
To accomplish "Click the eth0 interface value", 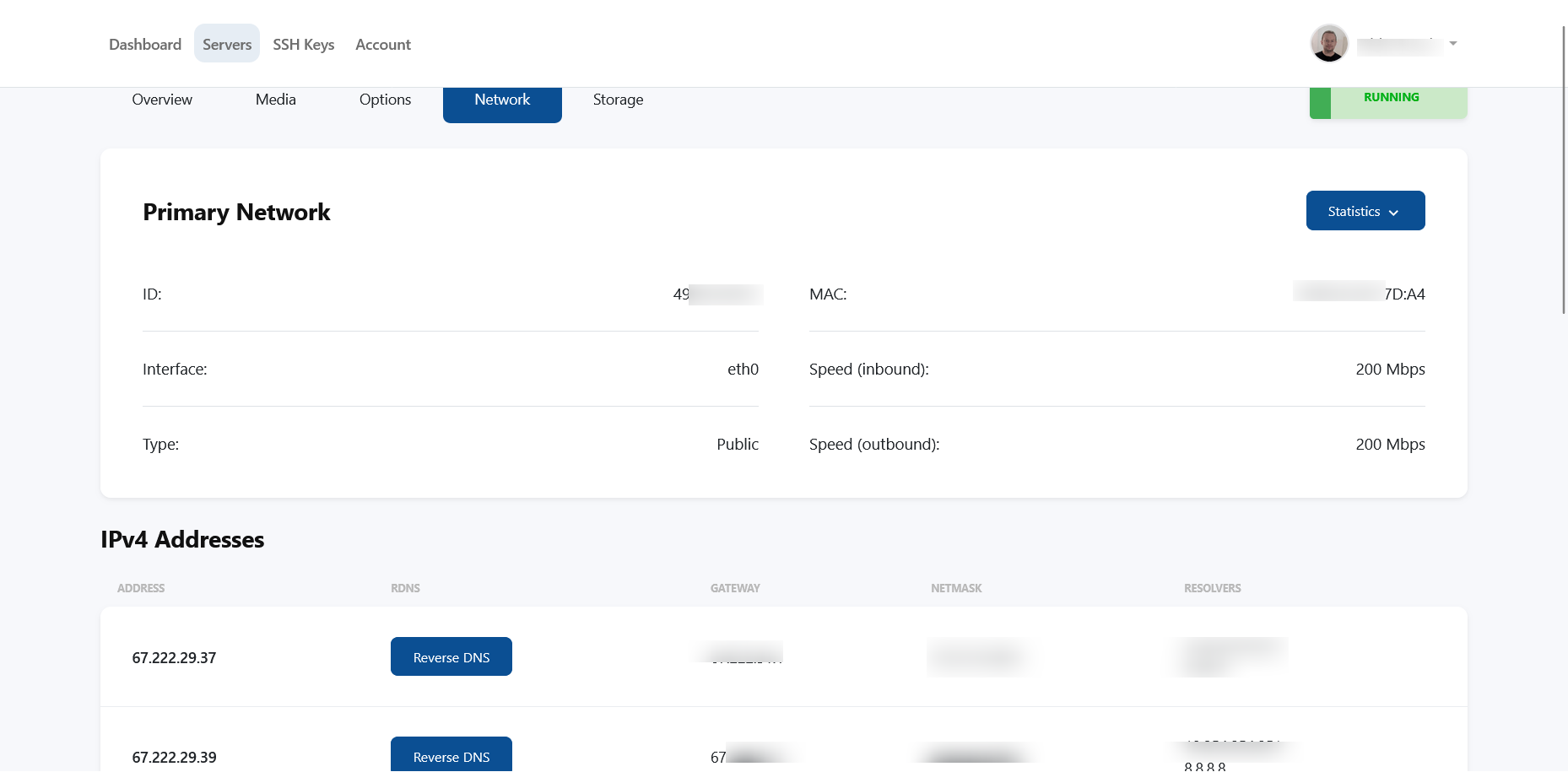I will (x=743, y=369).
